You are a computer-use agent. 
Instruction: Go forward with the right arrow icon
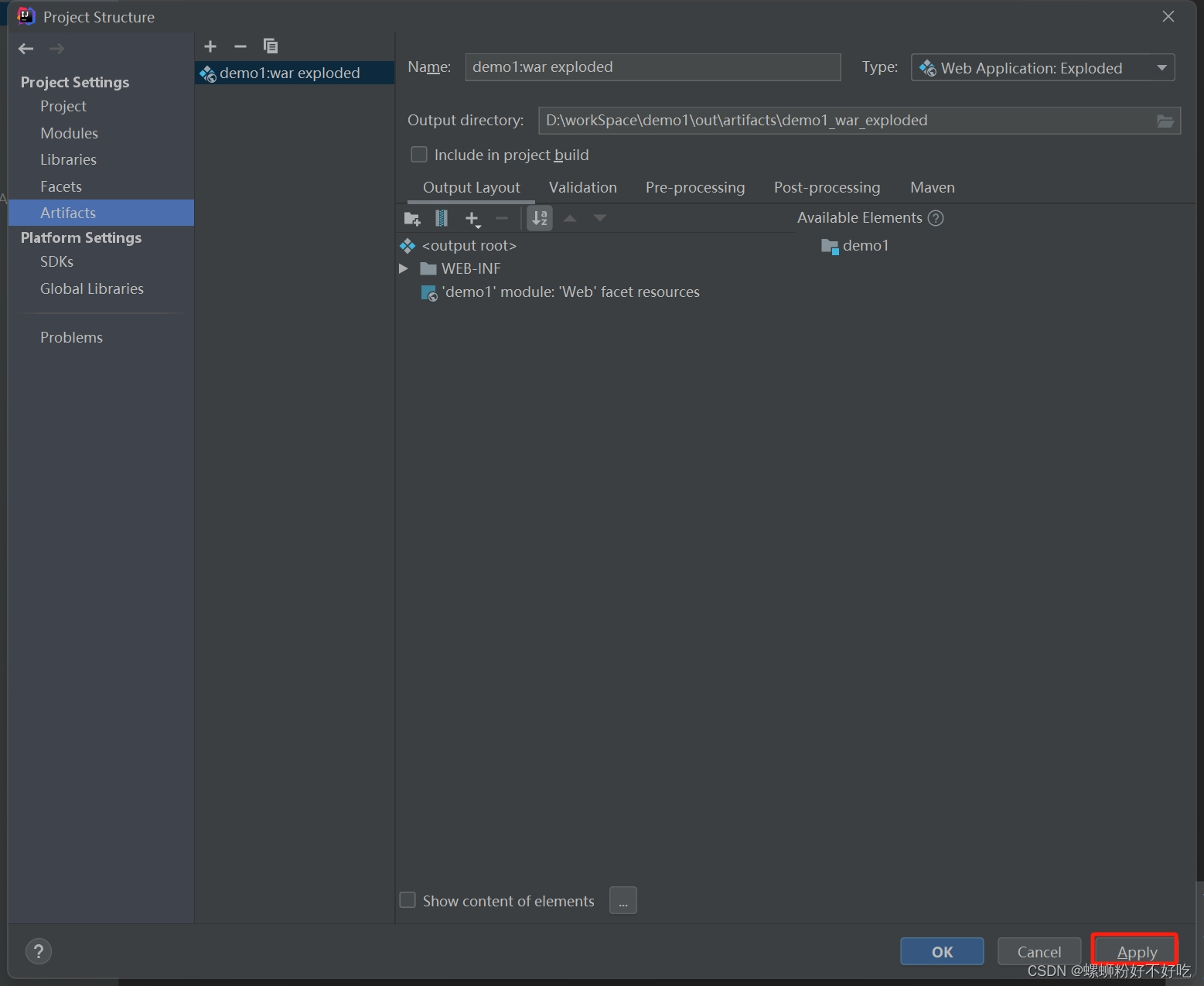(x=56, y=49)
